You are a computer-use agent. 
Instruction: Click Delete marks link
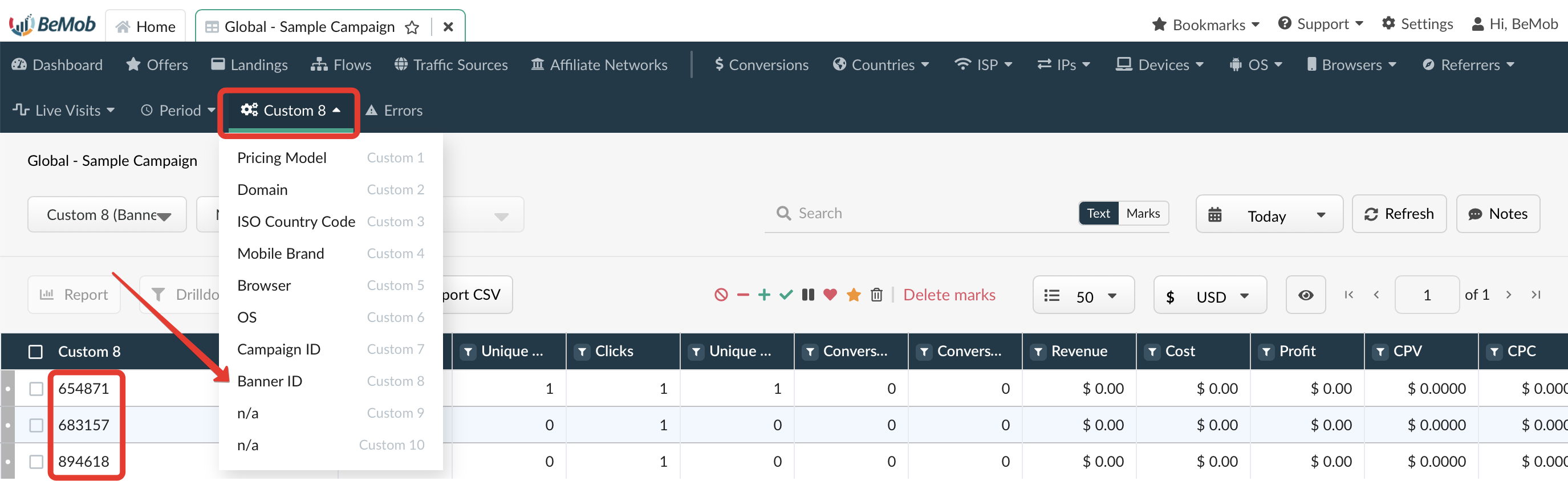point(949,295)
